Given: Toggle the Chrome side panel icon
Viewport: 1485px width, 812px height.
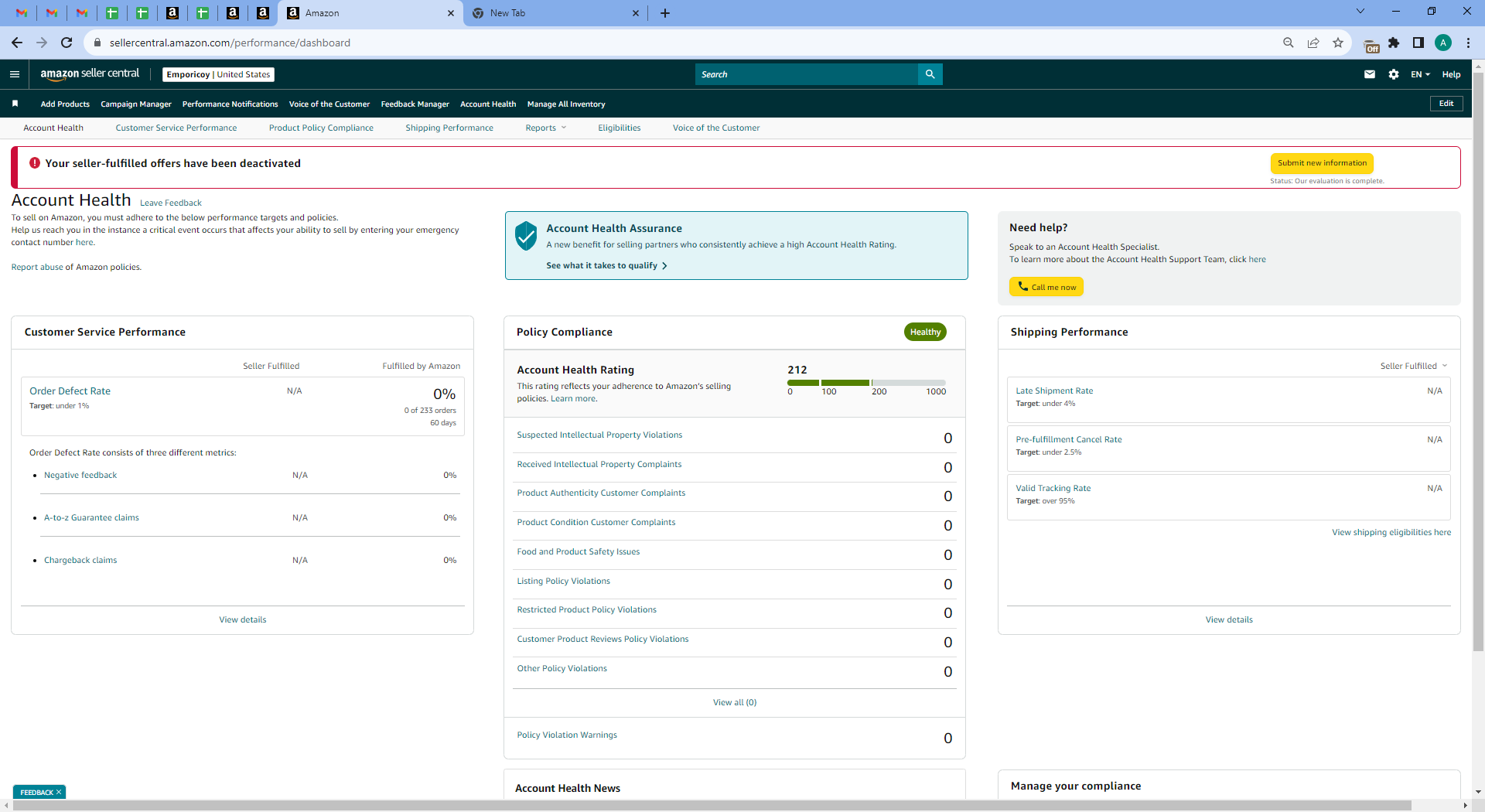Looking at the screenshot, I should 1418,43.
